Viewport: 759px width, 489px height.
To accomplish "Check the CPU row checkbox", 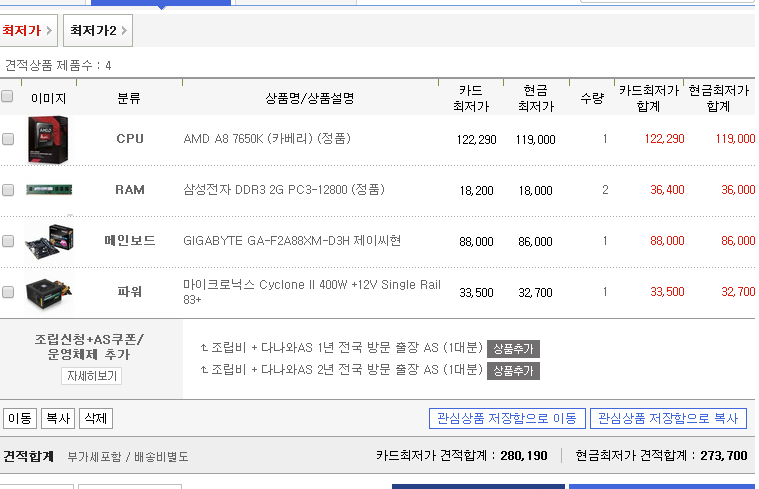I will coord(8,140).
